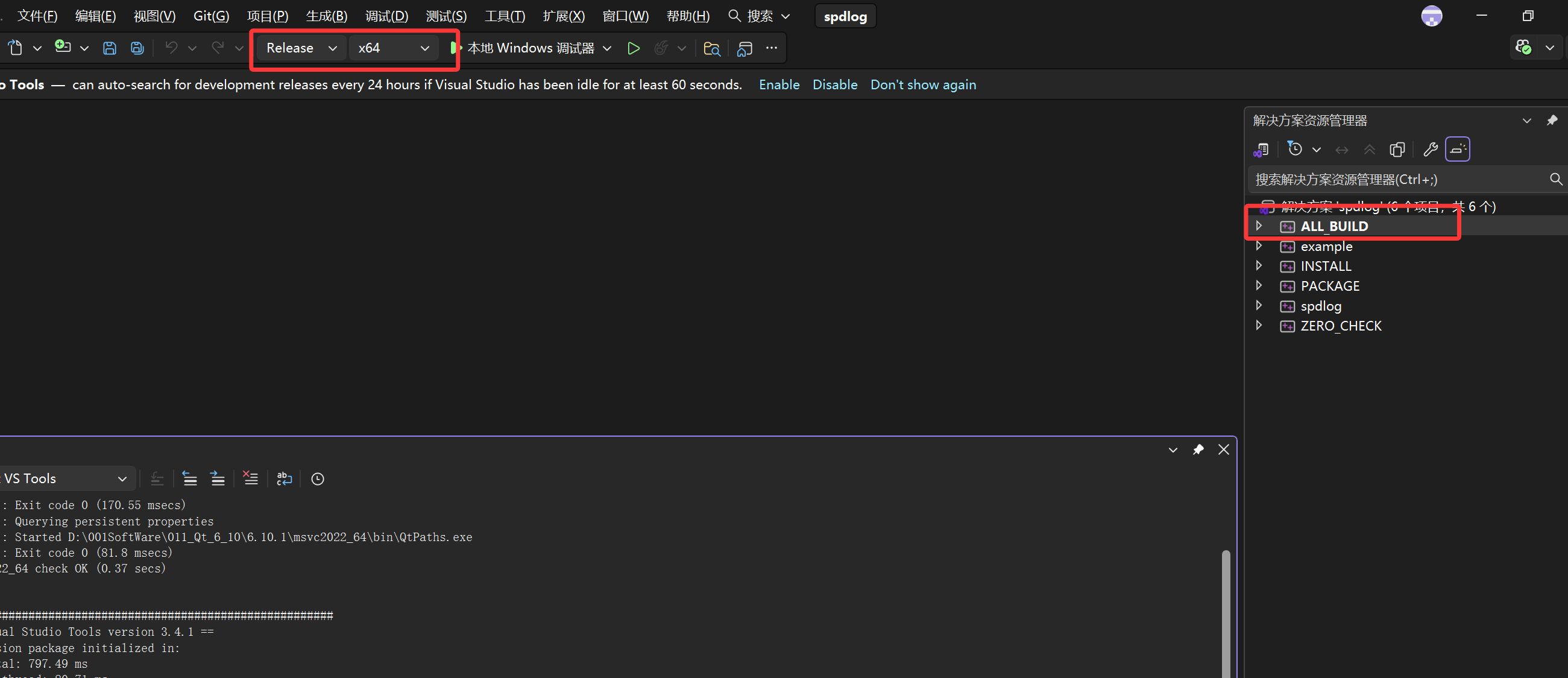Screen dimensions: 1568x678
Task: Save the current file with the single disk icon
Action: pos(110,48)
